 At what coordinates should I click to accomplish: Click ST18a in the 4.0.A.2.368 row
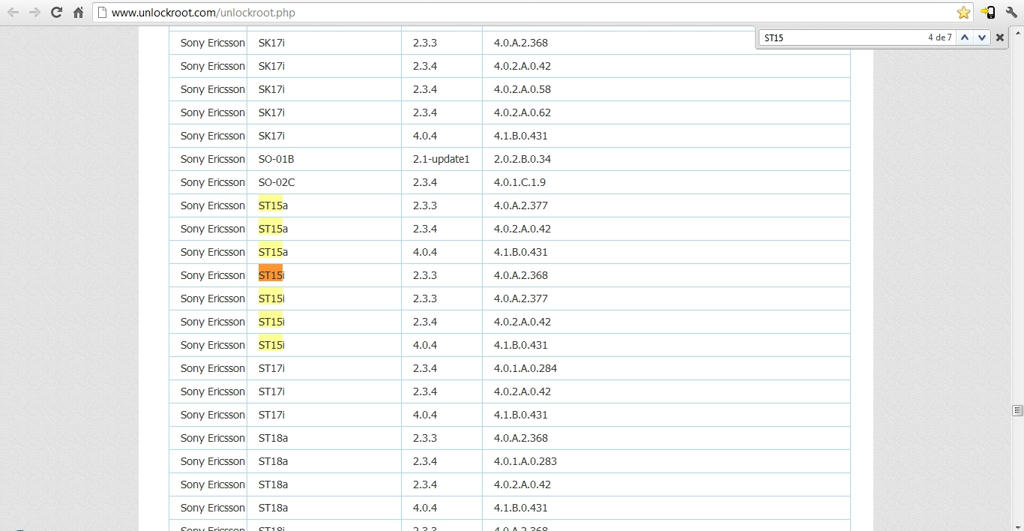point(273,438)
